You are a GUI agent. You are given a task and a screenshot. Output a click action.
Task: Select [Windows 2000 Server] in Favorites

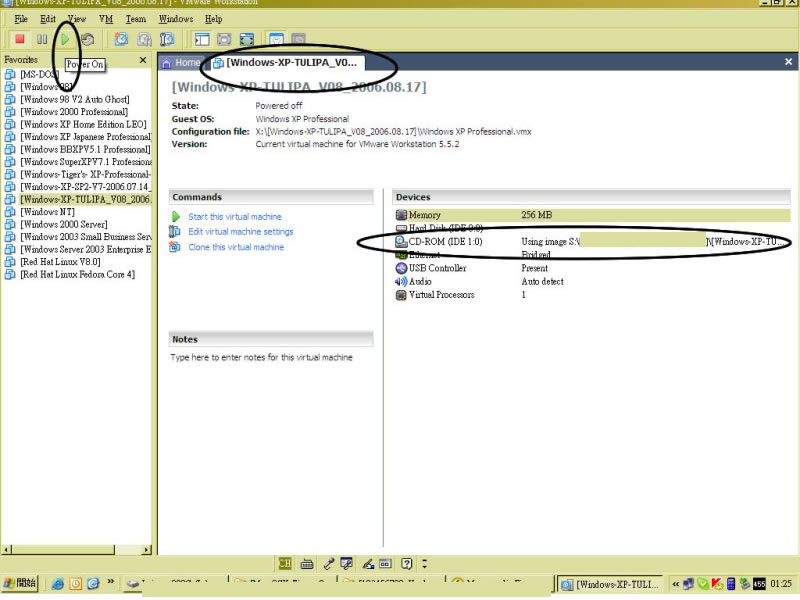tap(63, 224)
